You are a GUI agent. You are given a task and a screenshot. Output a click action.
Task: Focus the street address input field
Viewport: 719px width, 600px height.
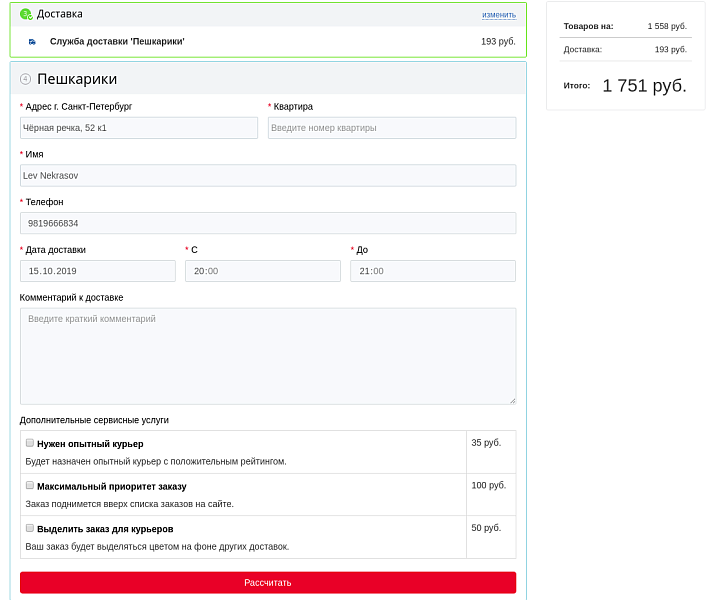click(139, 128)
